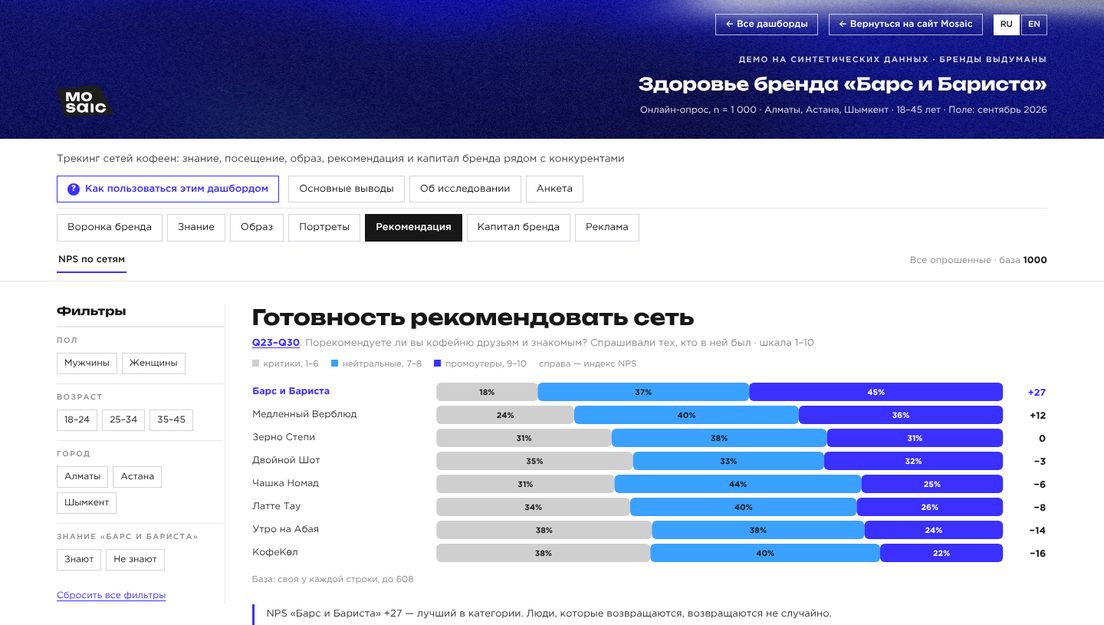Switch language to RU
Screen dimensions: 1104x625
click(x=1006, y=25)
